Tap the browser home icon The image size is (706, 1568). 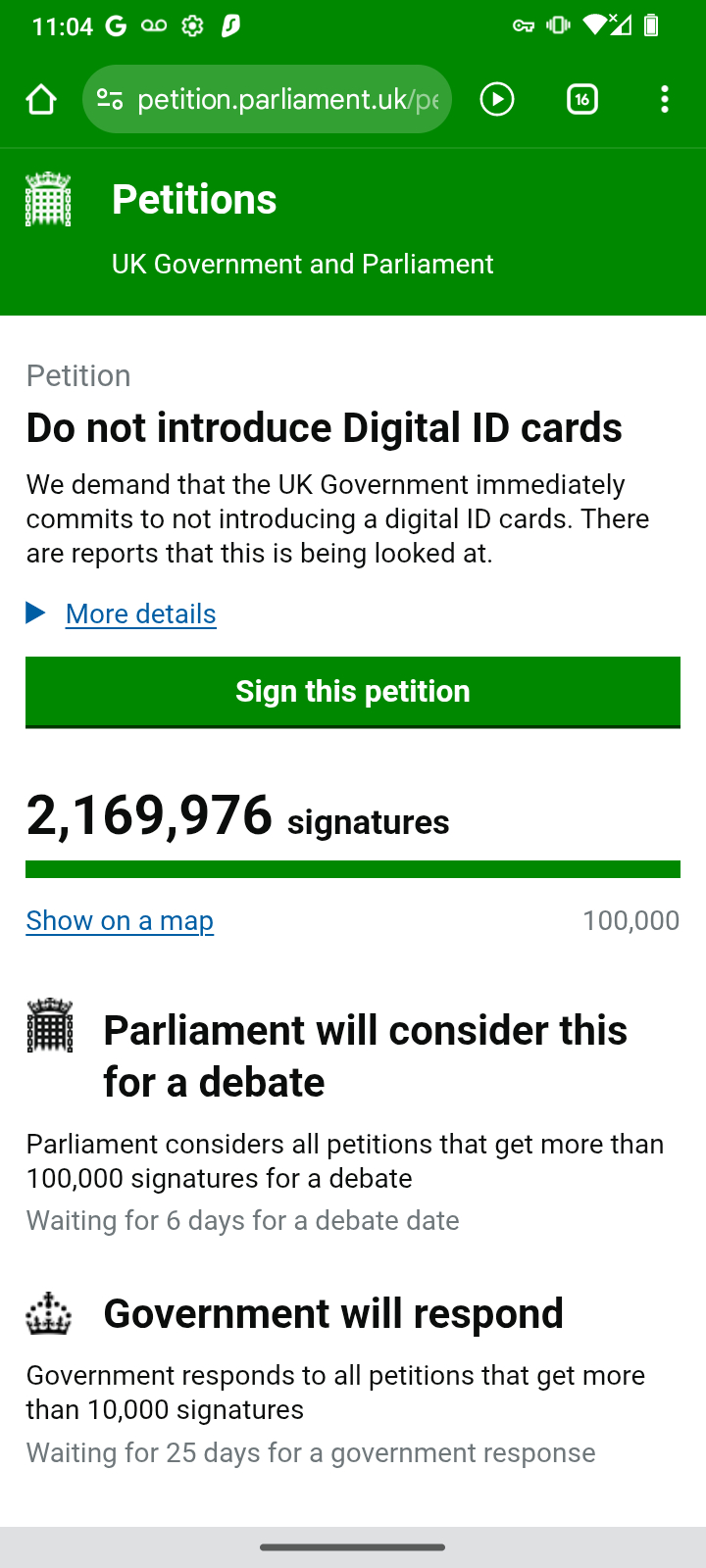tap(41, 99)
